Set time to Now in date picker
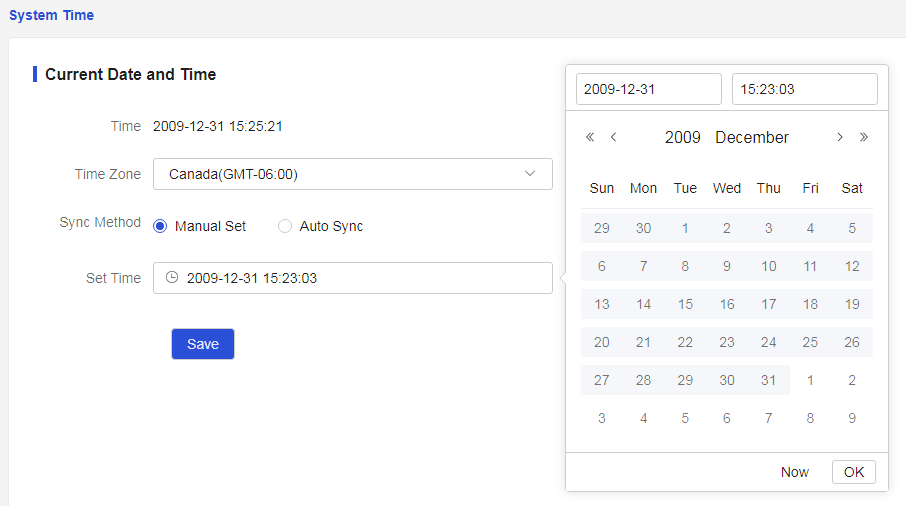906x506 pixels. [x=794, y=472]
